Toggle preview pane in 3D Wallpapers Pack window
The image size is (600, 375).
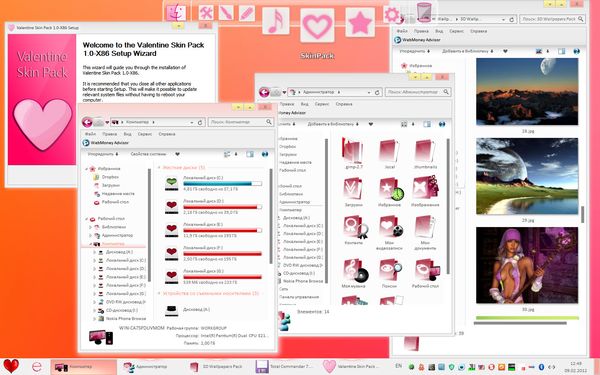561,51
